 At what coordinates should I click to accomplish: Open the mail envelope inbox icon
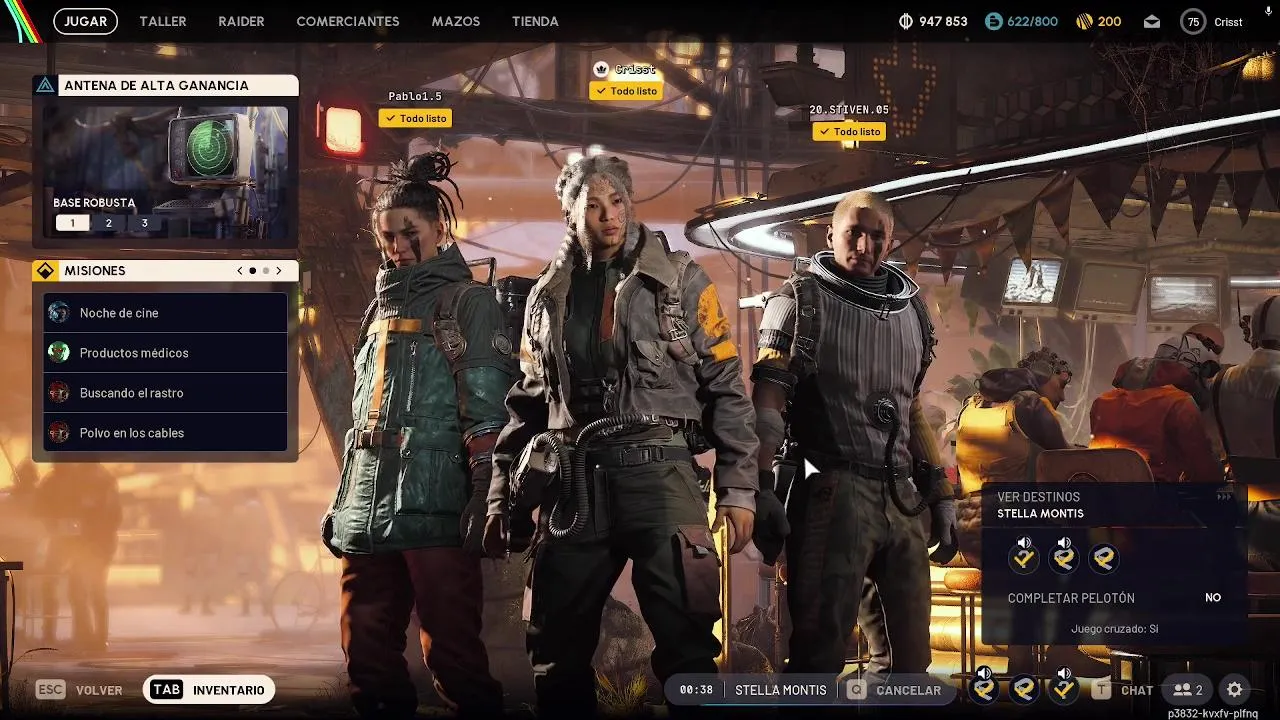click(1152, 21)
